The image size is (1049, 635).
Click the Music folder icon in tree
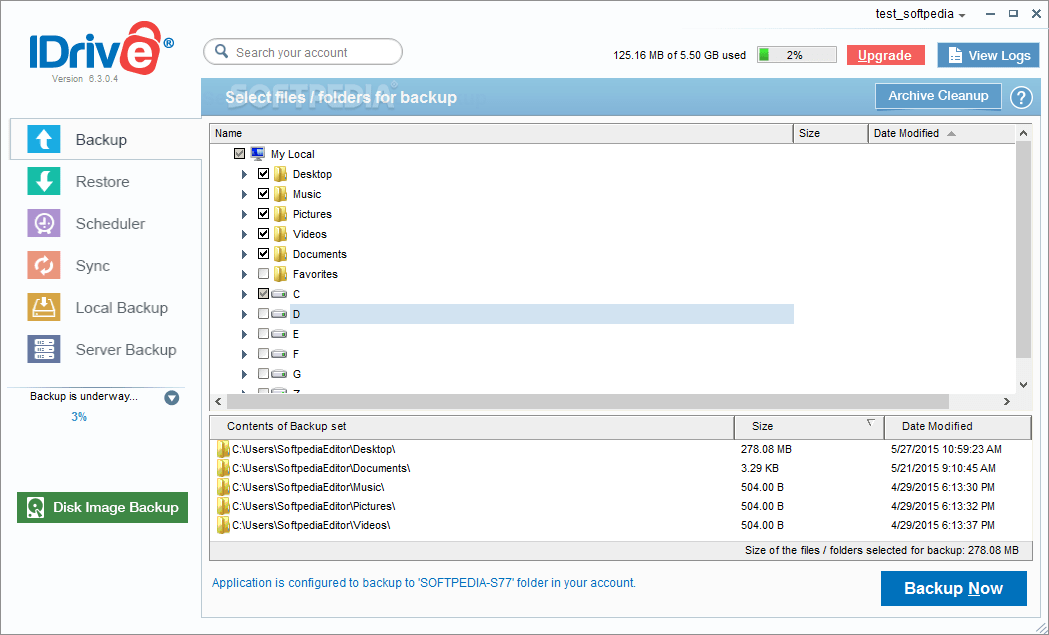coord(280,194)
